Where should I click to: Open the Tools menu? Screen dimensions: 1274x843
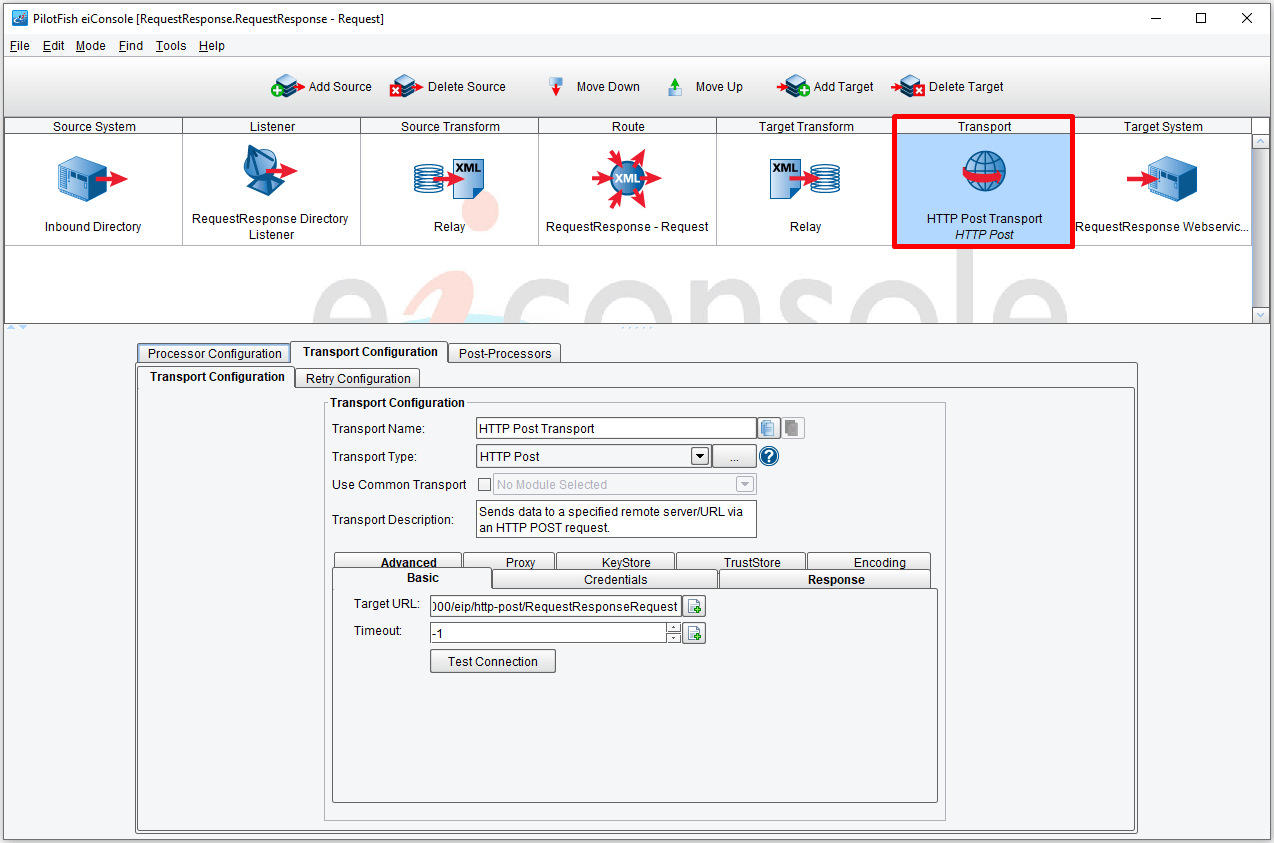click(171, 46)
